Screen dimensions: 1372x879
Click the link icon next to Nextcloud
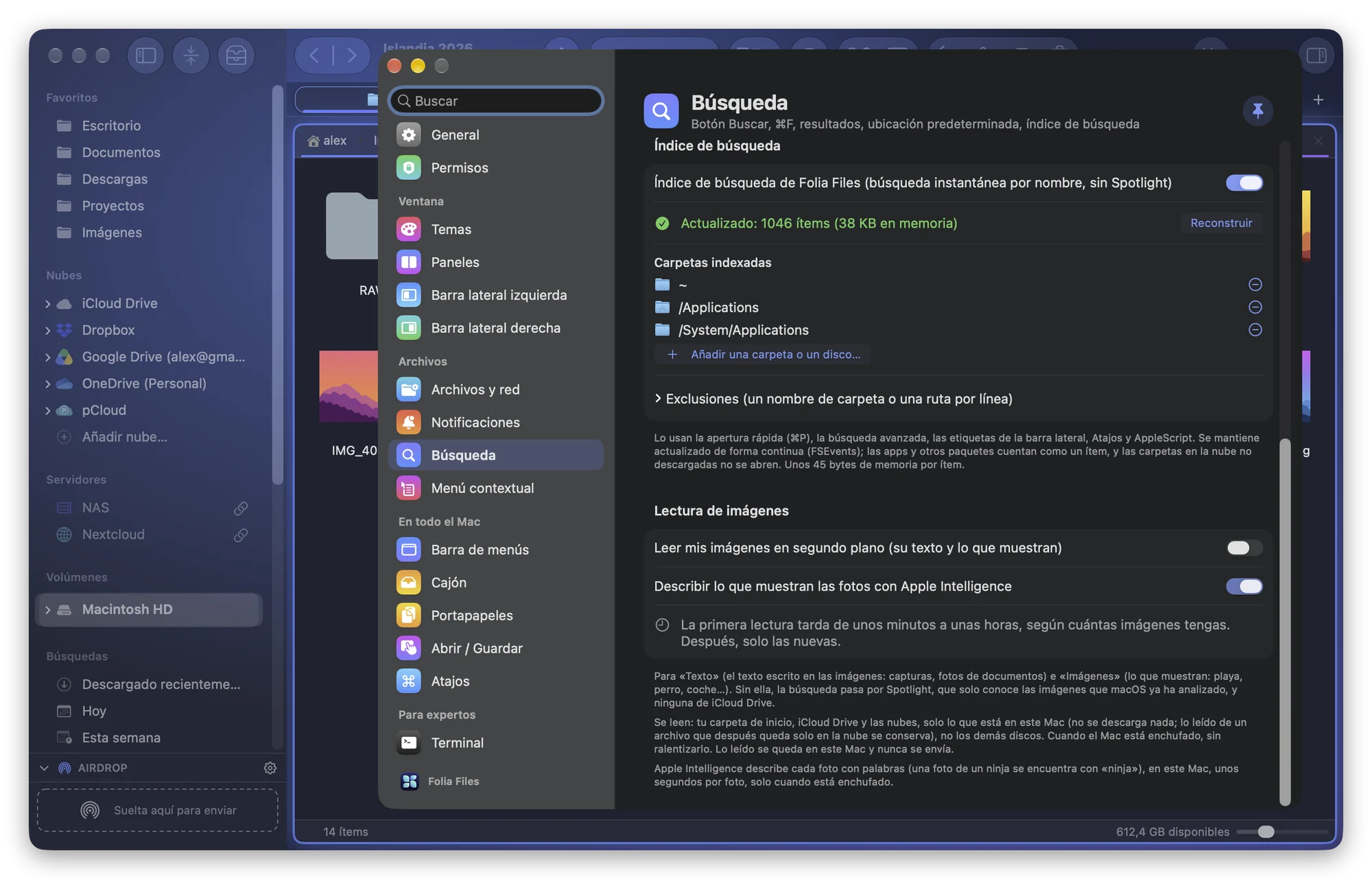click(x=240, y=535)
